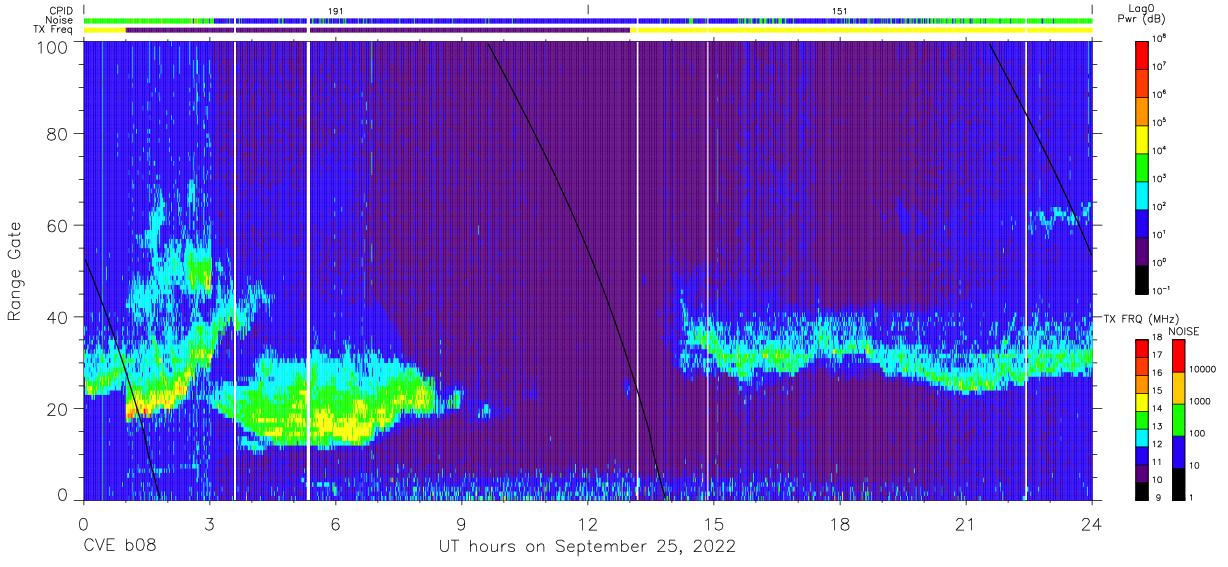Click the 'CPID' label at top left
Viewport: 1228px width, 567px height.
pos(60,10)
